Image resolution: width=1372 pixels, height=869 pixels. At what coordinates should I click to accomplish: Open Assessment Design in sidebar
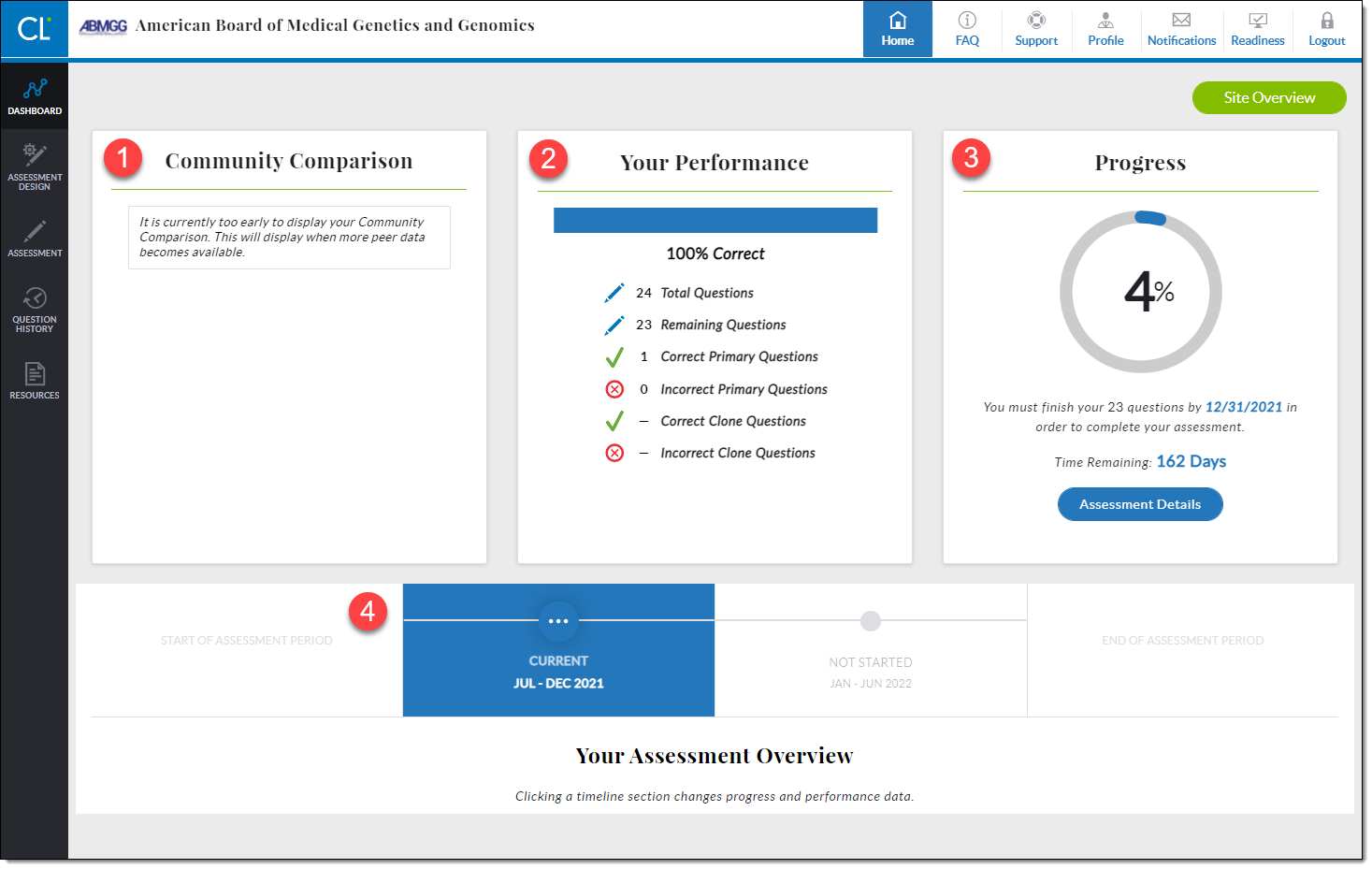[35, 167]
